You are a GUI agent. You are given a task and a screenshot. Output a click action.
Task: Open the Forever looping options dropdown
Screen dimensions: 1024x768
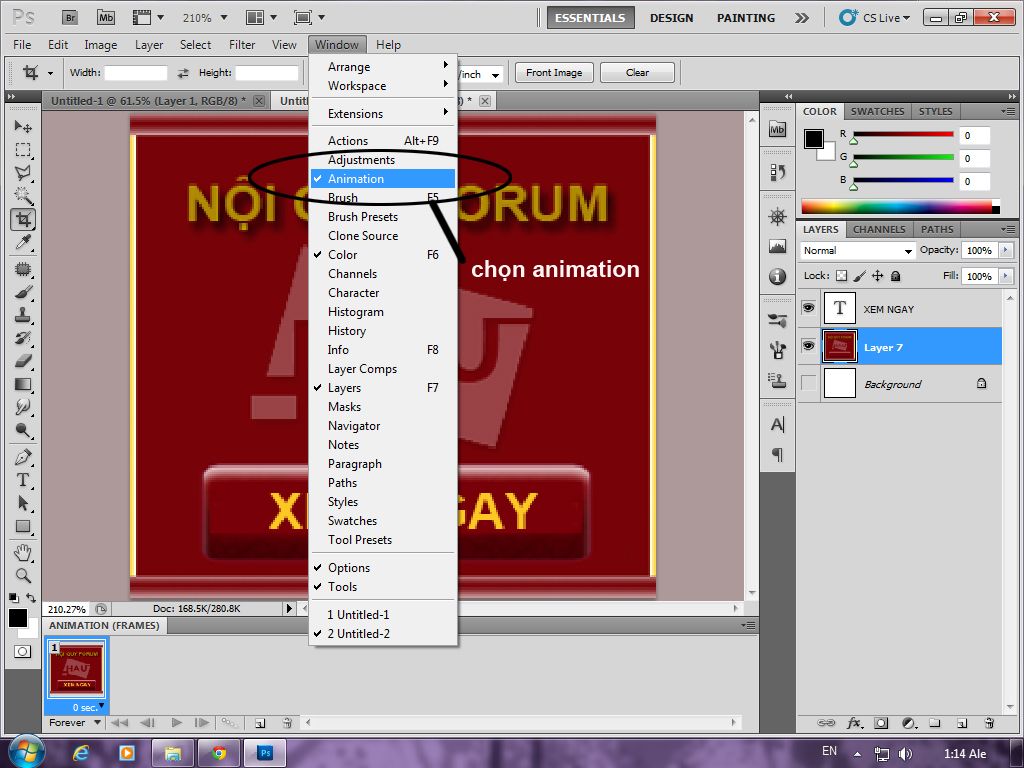pos(74,722)
